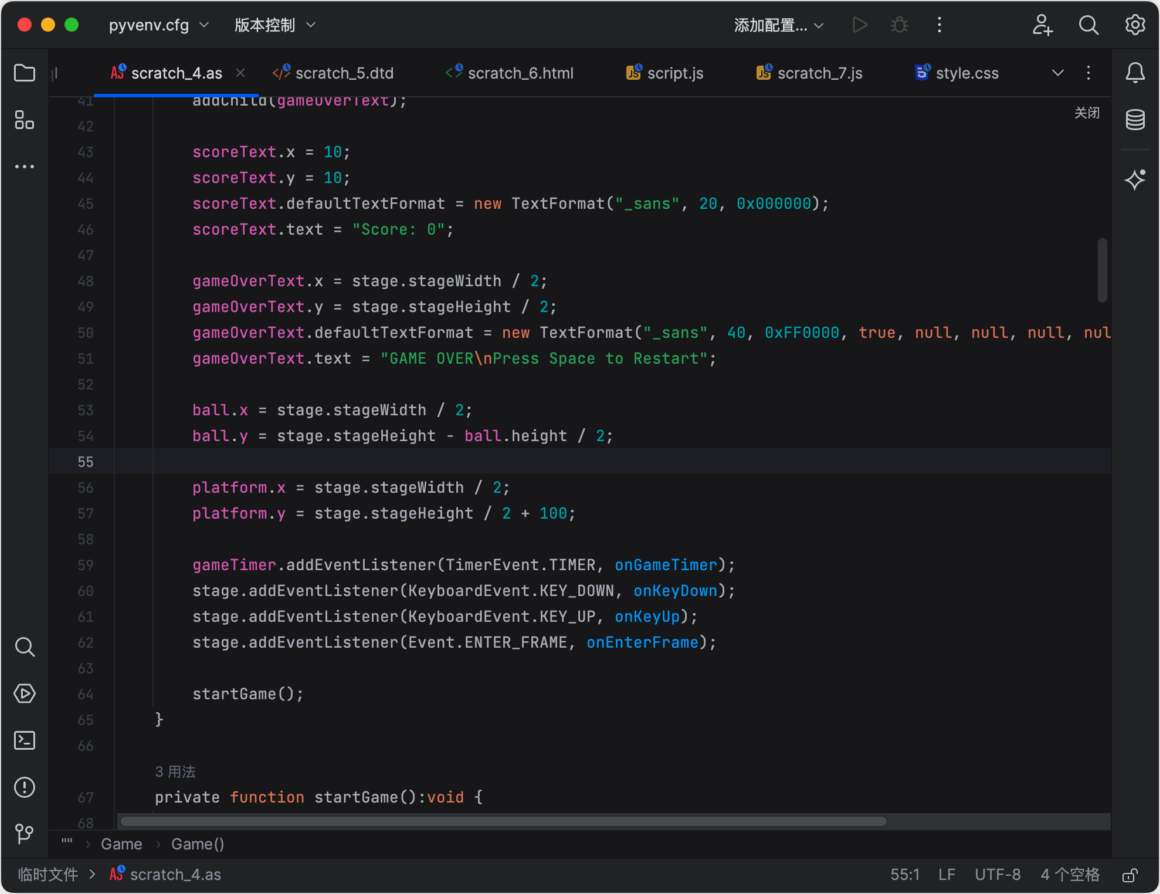This screenshot has height=894, width=1160.
Task: Open the Notifications bell
Action: (1135, 73)
